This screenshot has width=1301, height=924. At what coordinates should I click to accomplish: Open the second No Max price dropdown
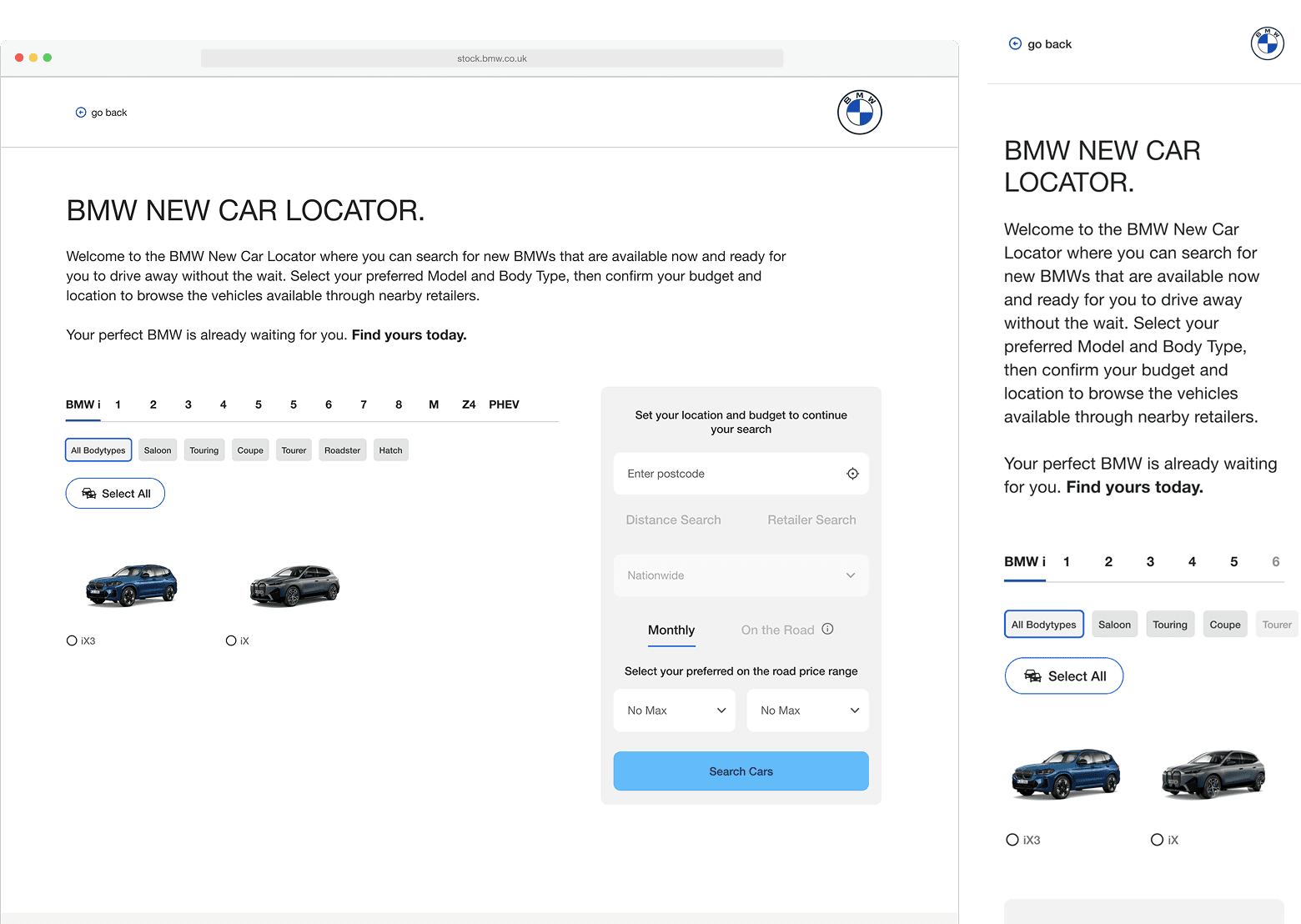[x=808, y=711]
